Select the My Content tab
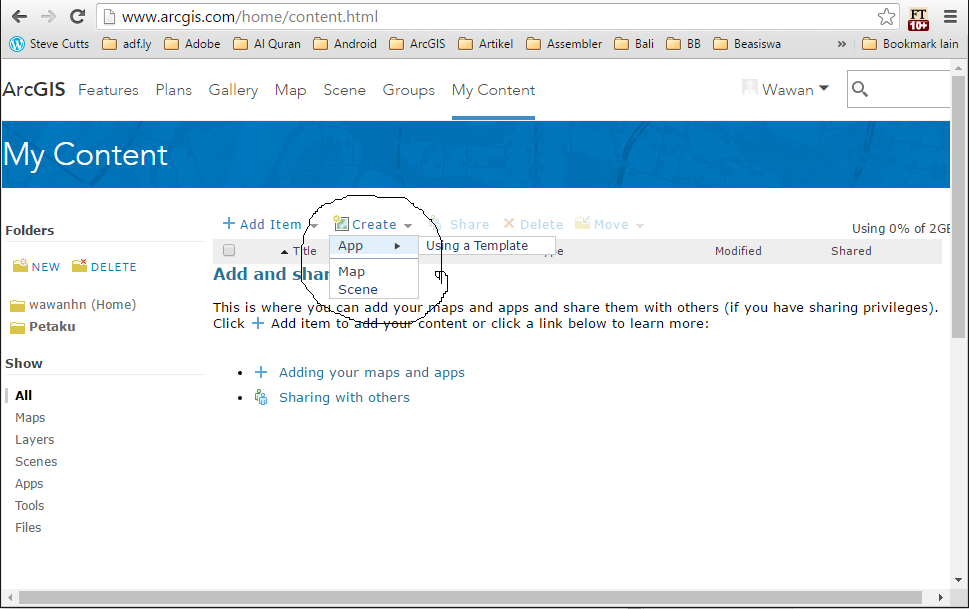The height and width of the screenshot is (609, 969). [493, 90]
